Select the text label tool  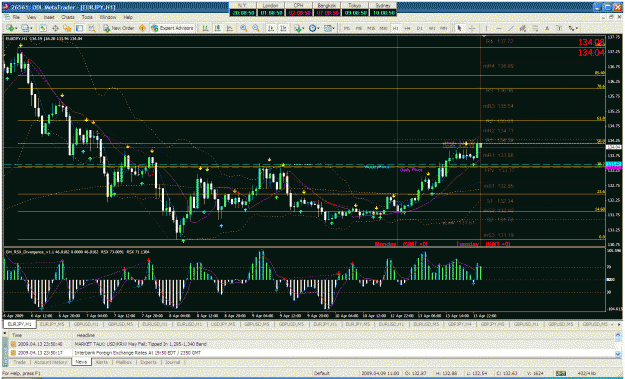[x=559, y=28]
